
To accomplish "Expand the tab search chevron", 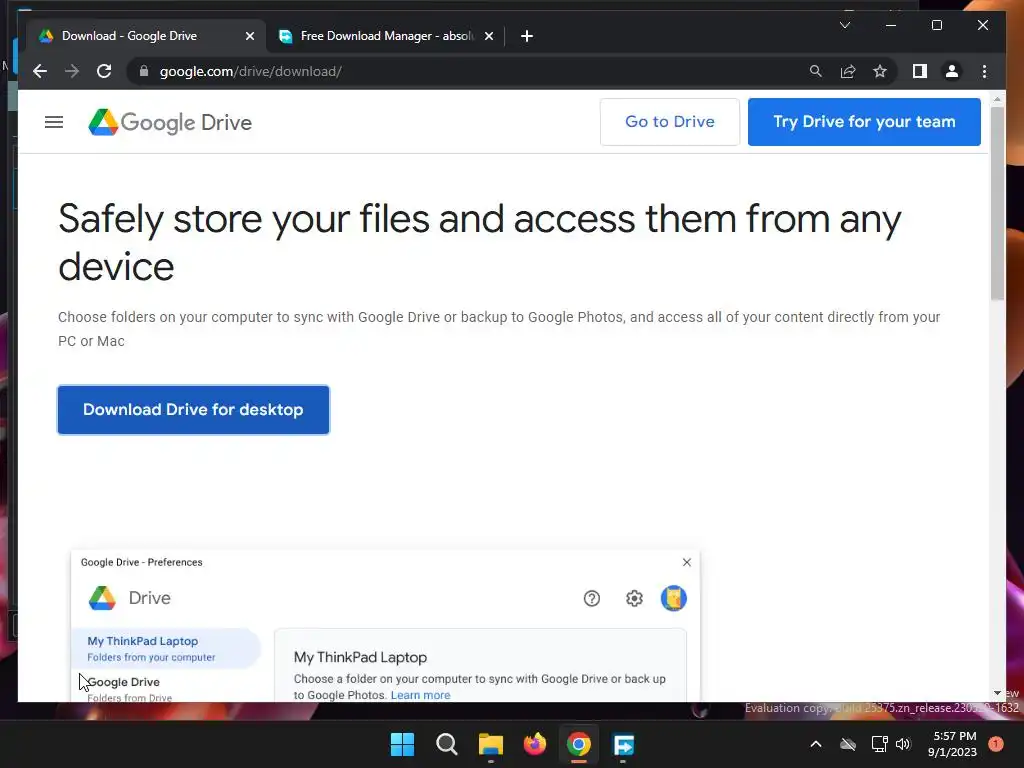I will tap(844, 25).
